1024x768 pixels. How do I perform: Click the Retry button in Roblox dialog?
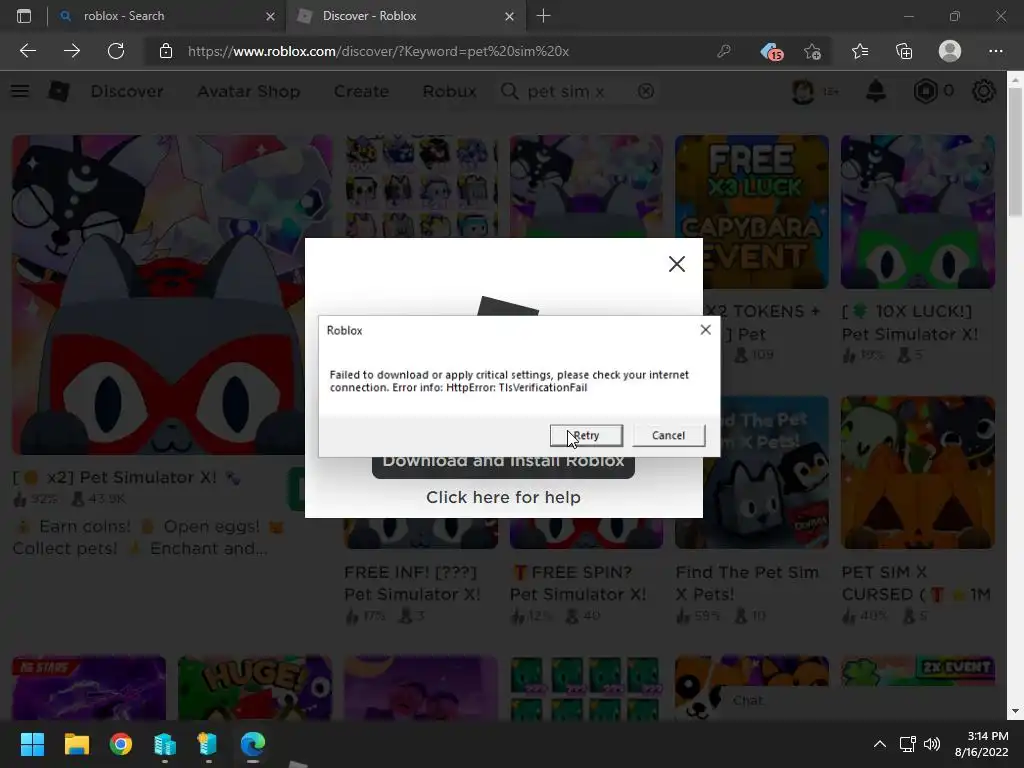[586, 435]
